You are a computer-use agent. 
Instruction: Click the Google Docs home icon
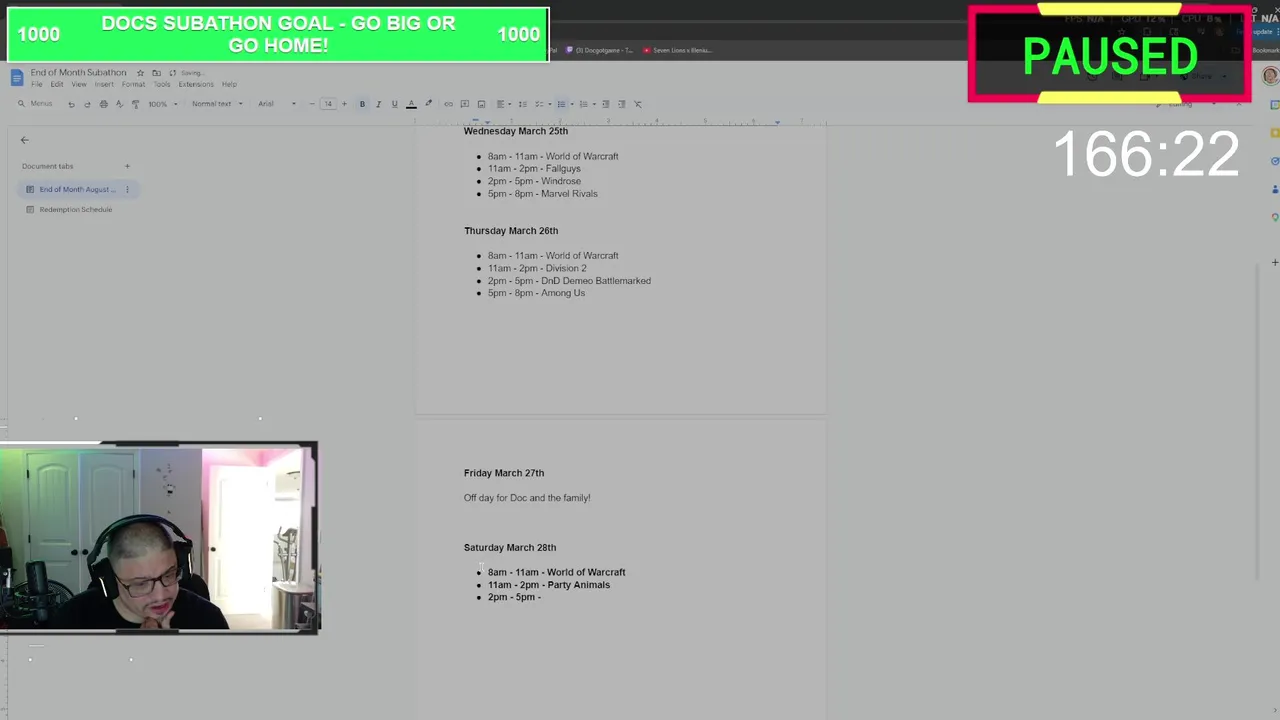point(17,78)
